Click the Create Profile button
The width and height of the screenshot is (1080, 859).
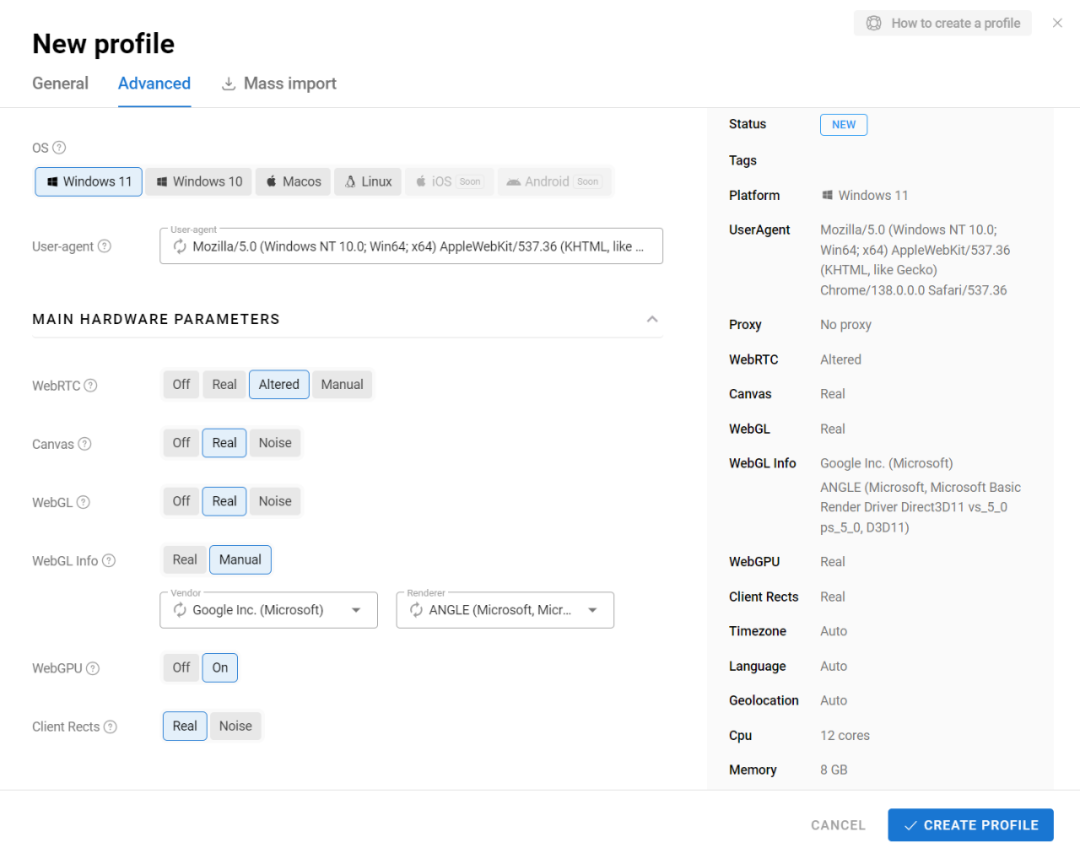pos(970,825)
